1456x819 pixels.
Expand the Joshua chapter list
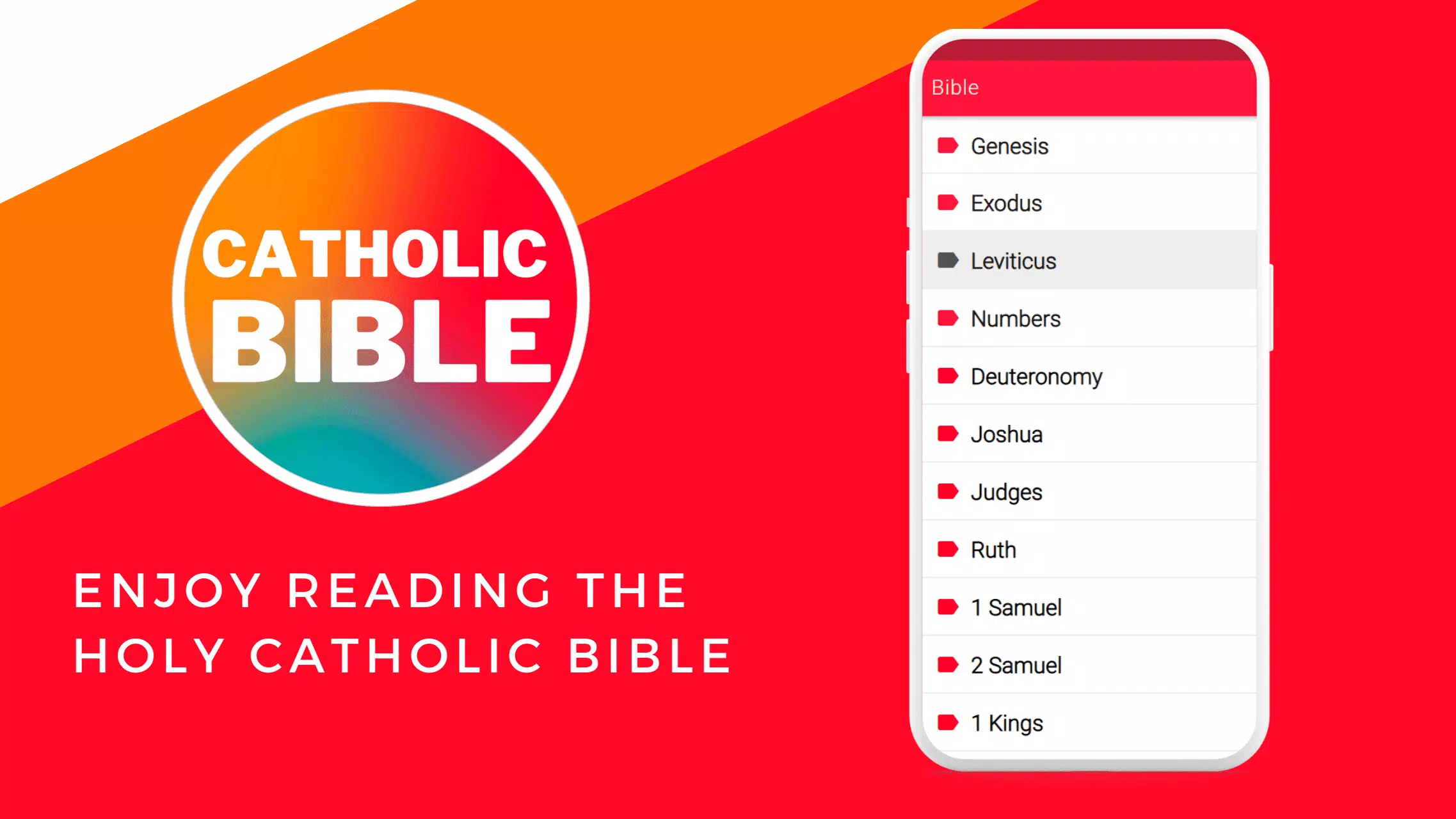[1090, 434]
